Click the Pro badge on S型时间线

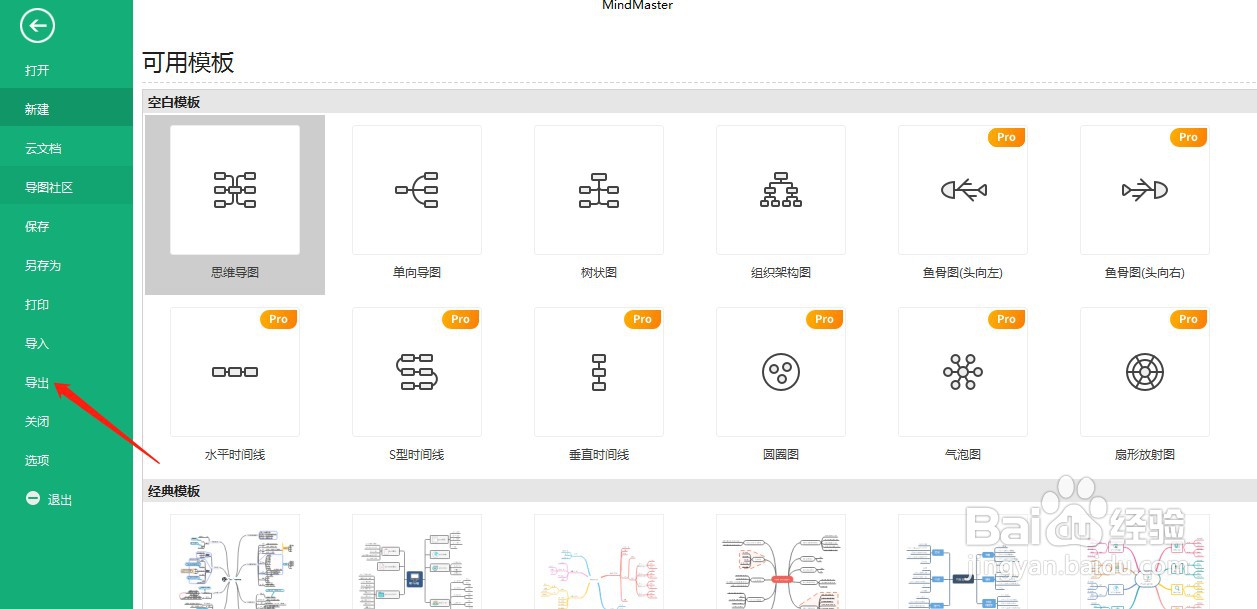[460, 319]
